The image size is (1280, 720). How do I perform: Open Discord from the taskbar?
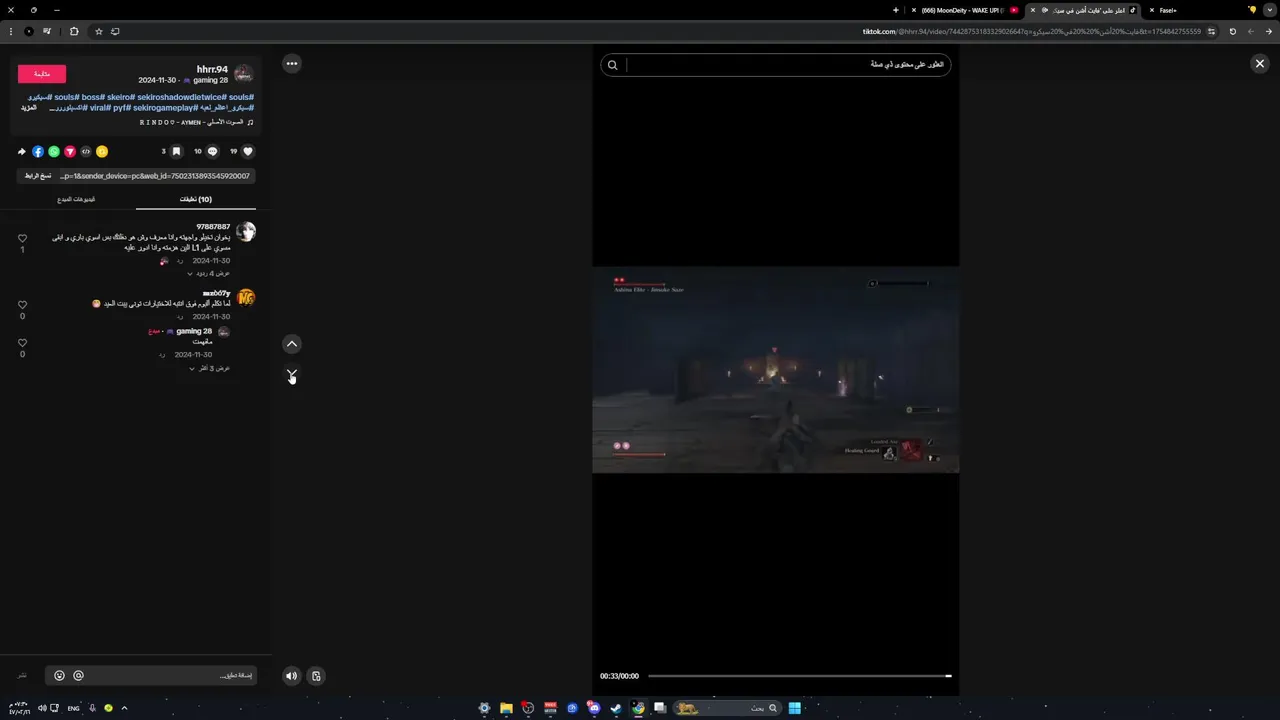pos(594,708)
